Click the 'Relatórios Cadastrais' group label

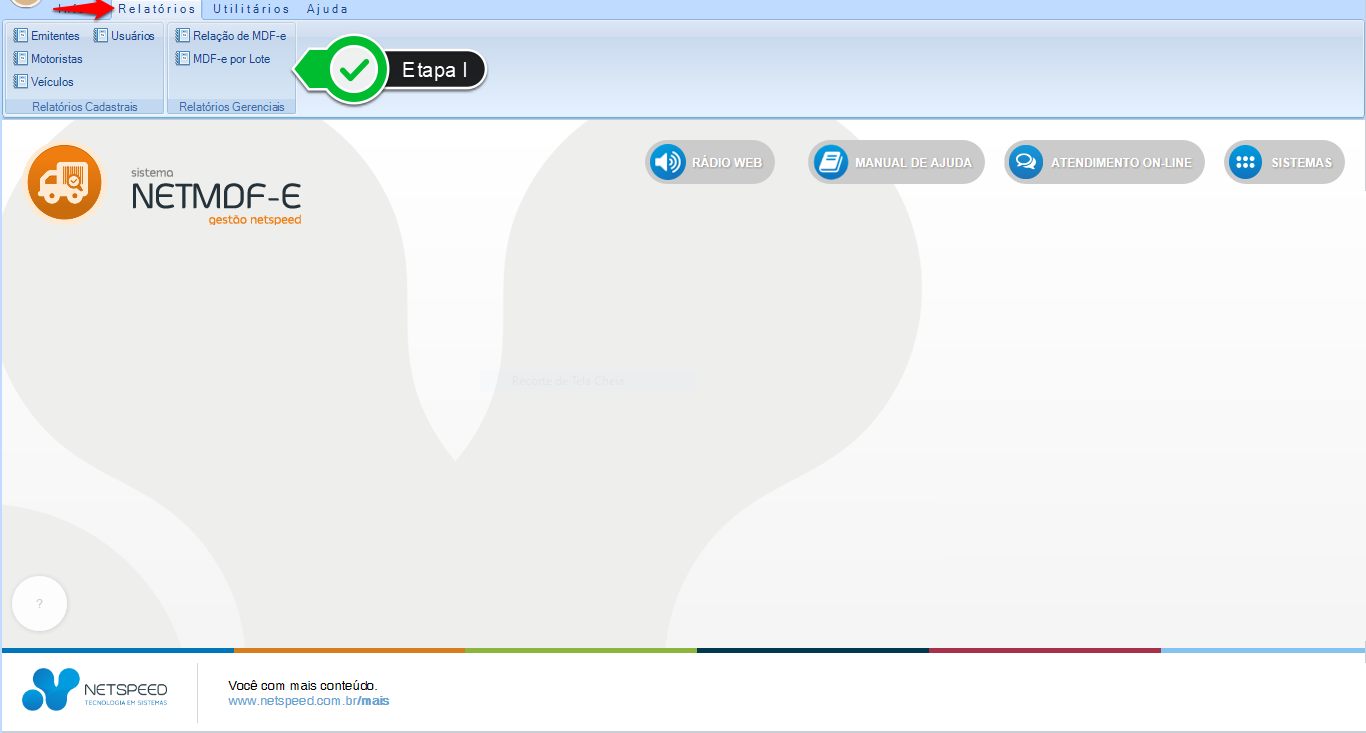[x=85, y=106]
